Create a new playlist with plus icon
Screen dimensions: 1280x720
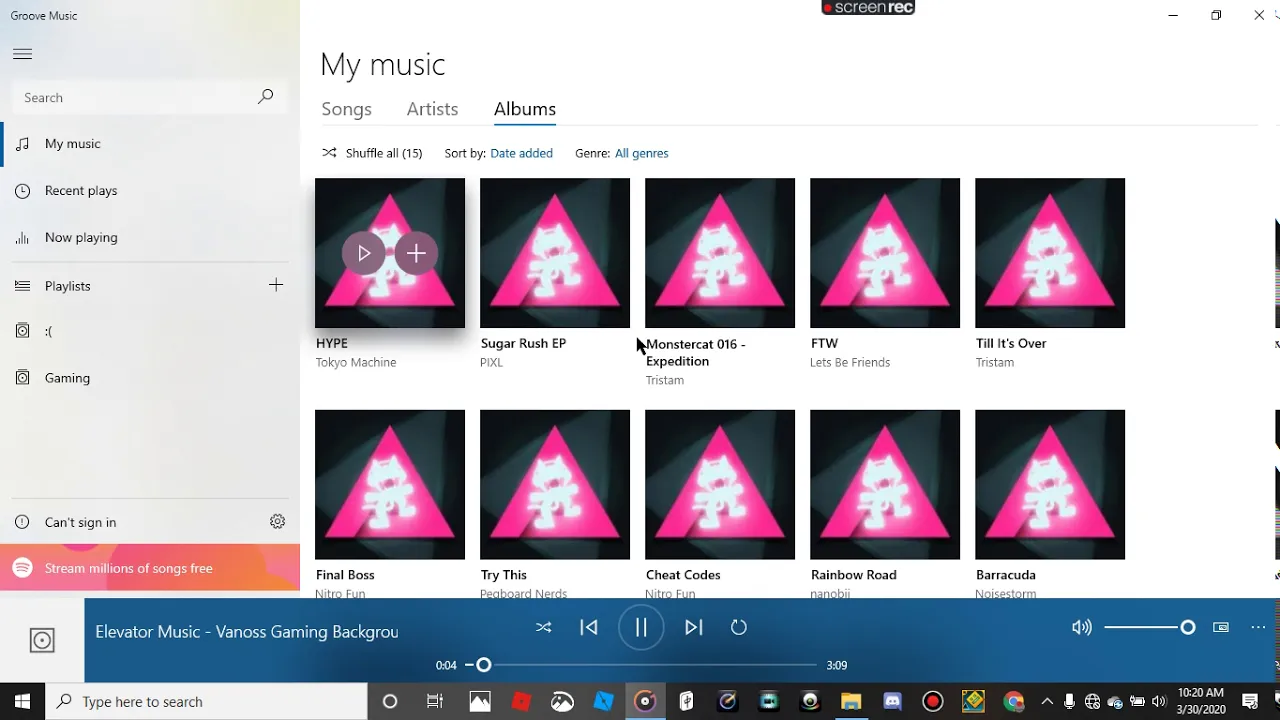(x=276, y=285)
